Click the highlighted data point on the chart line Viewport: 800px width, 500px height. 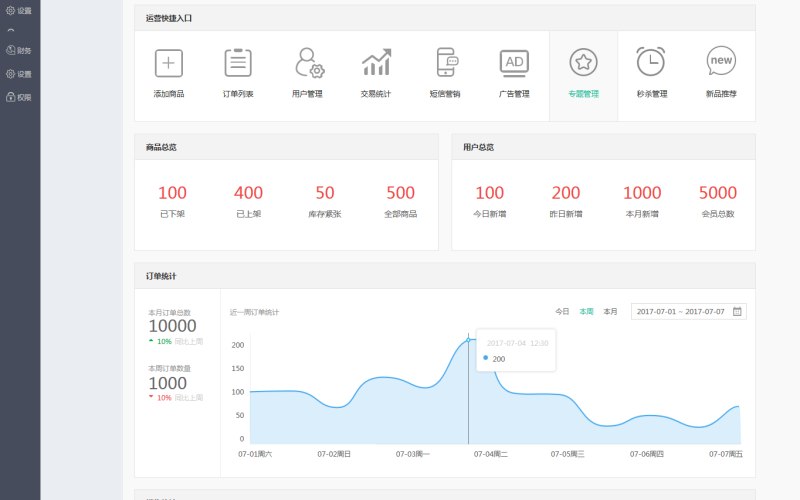pos(468,340)
